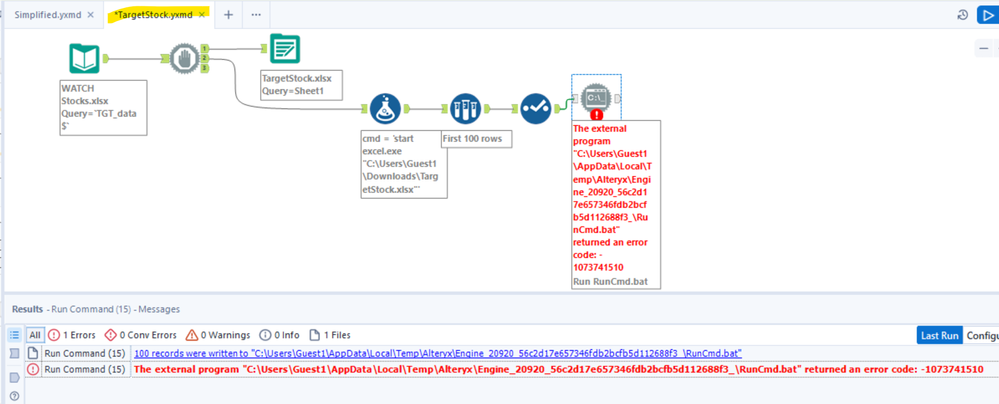Close the Simplified.yxmd tab
The width and height of the screenshot is (999, 404).
(90, 15)
